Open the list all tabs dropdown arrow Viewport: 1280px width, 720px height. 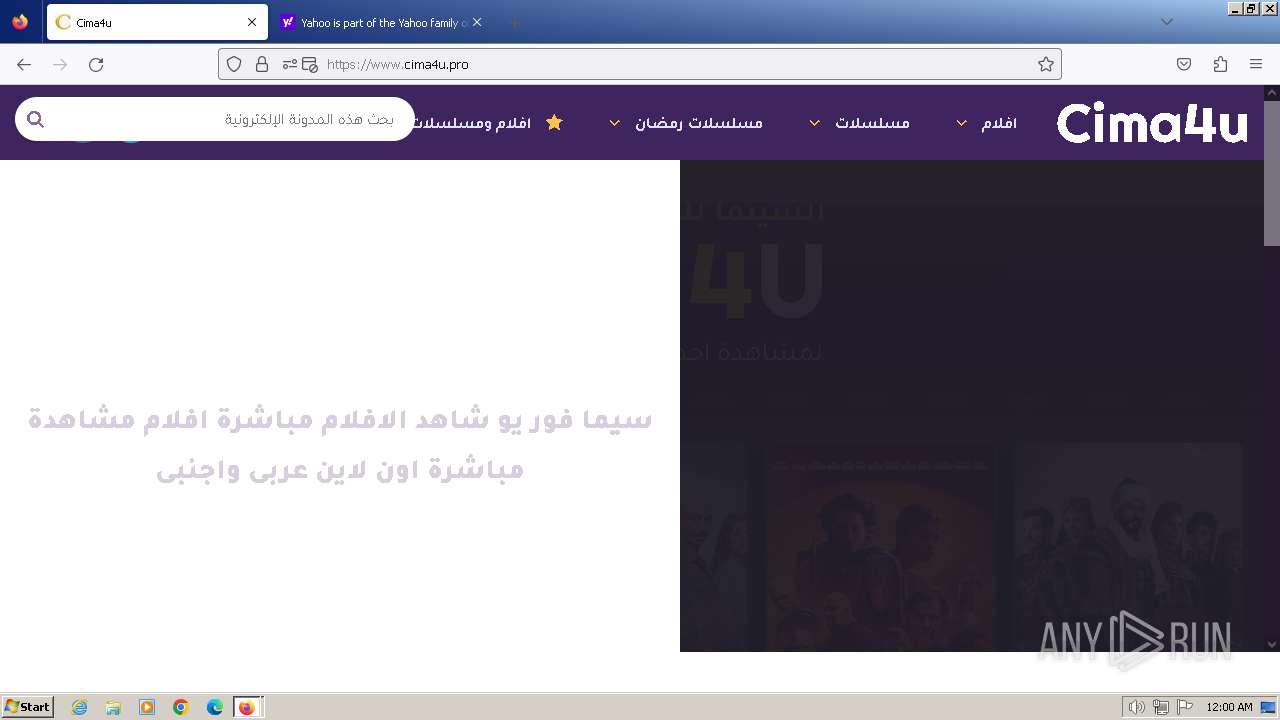(x=1167, y=22)
